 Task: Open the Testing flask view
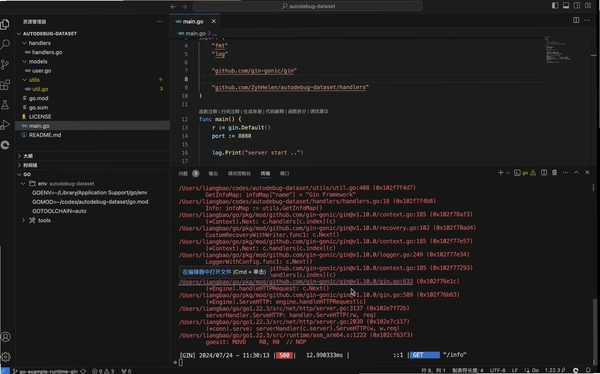[5, 105]
